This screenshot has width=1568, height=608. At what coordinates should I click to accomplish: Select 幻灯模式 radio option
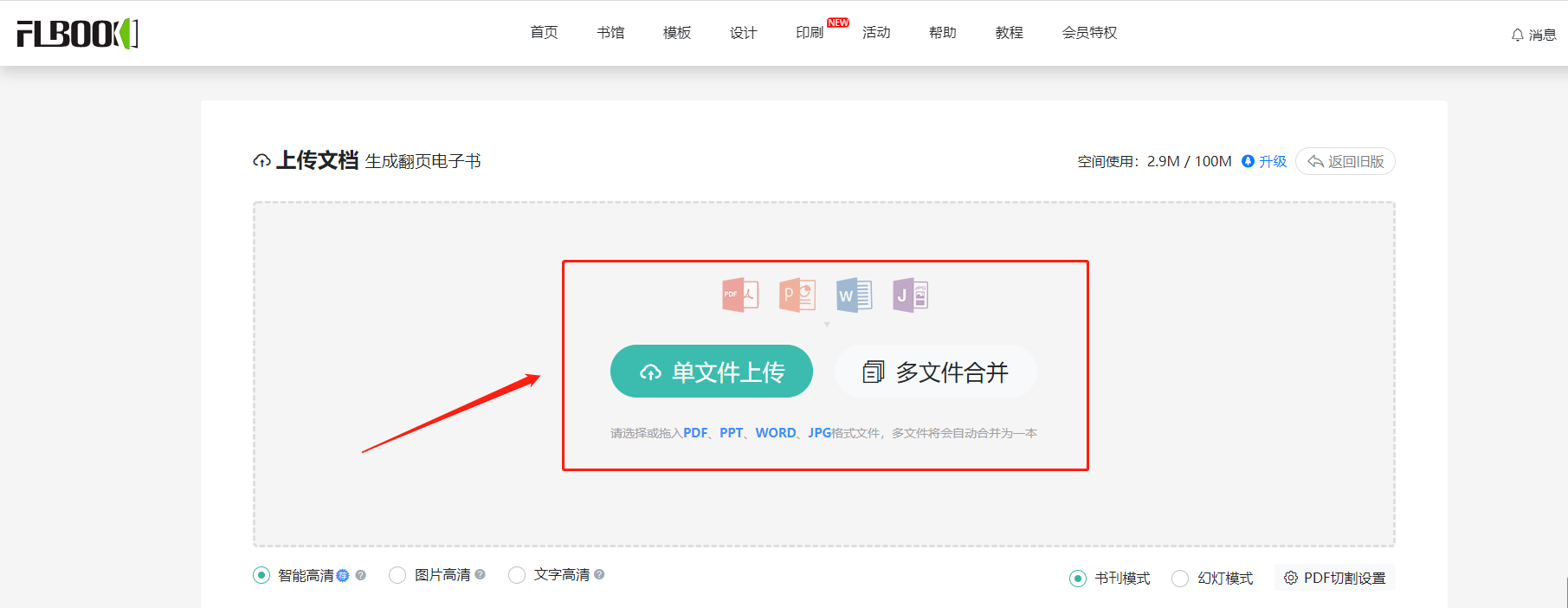(1180, 579)
